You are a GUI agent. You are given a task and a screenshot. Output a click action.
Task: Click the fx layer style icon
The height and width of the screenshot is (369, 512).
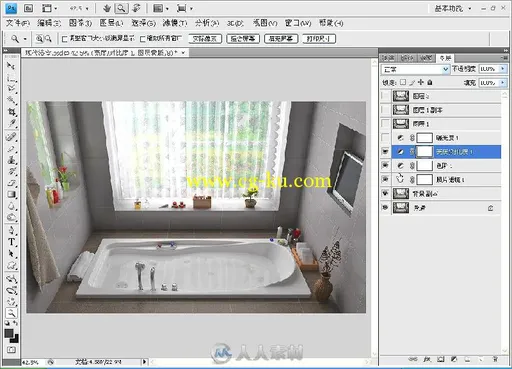coord(427,359)
